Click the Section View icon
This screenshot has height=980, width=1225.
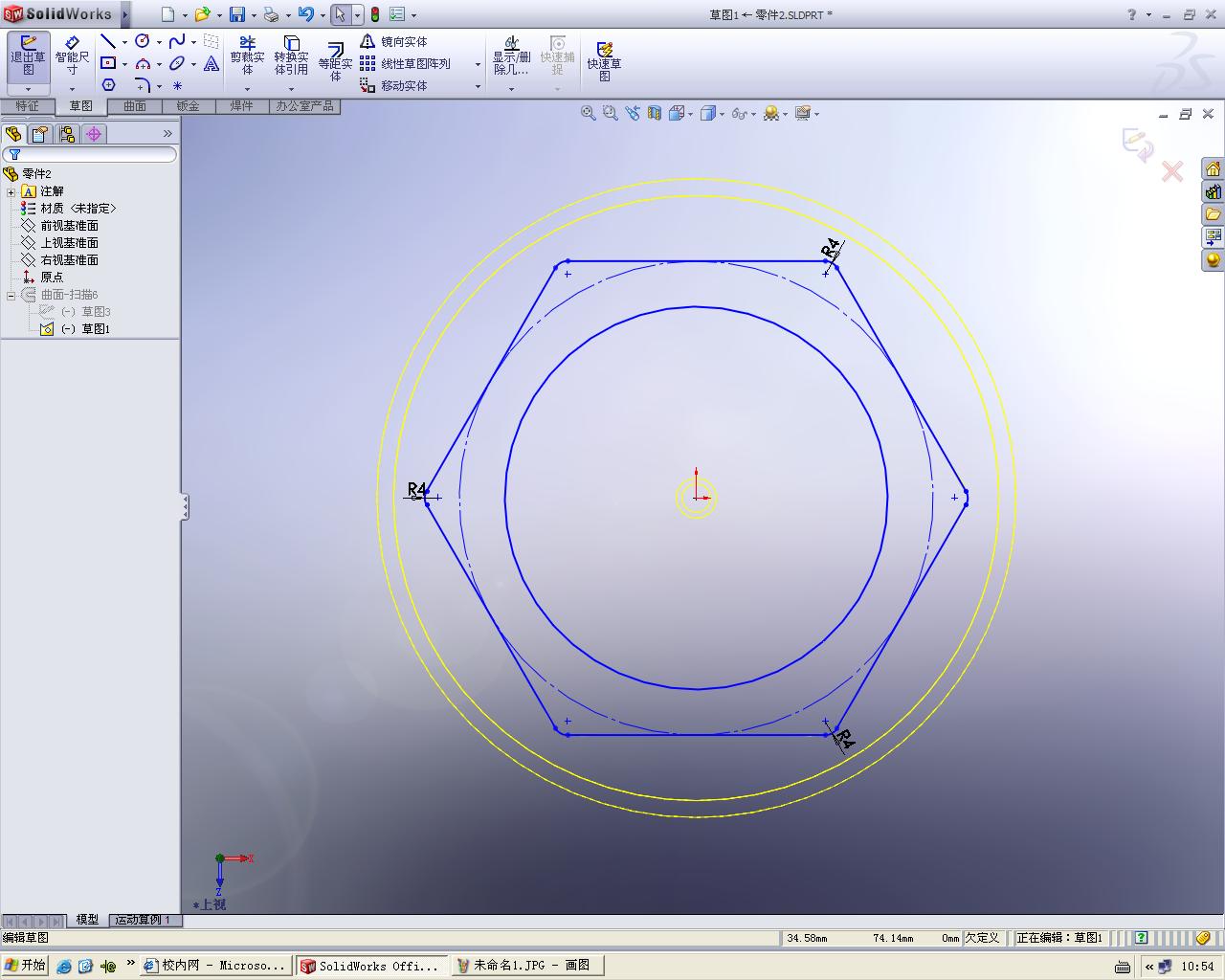(655, 113)
